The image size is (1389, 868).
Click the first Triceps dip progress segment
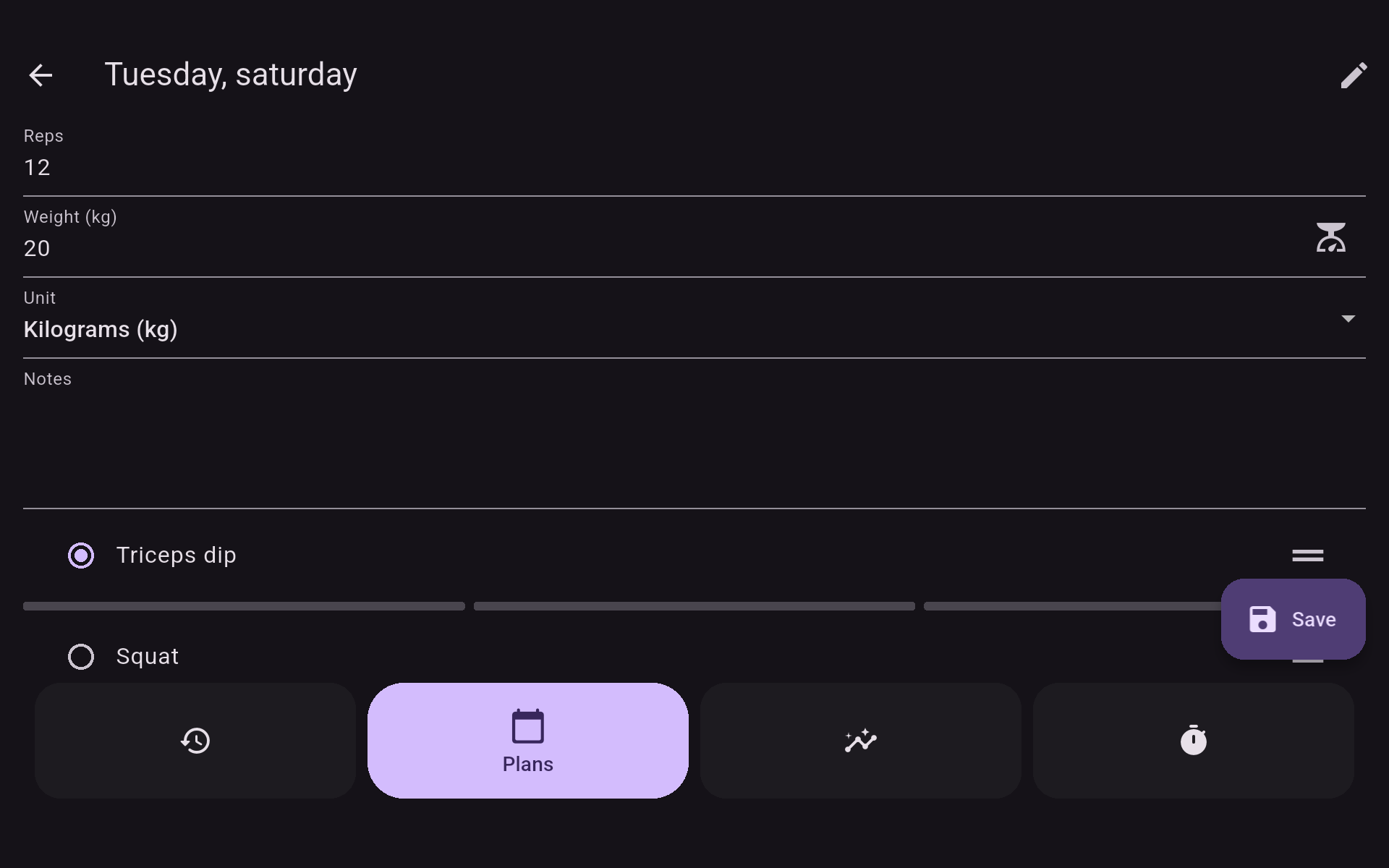coord(244,606)
